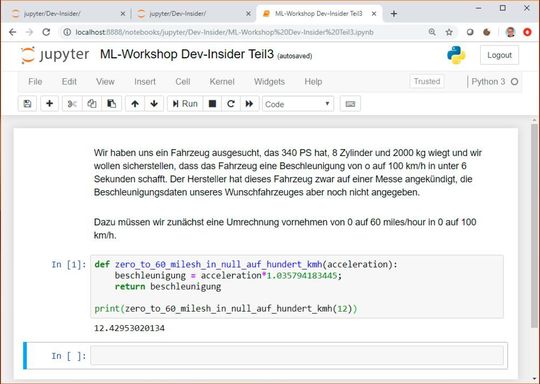Open the View menu
Screen dimensions: 540x384
coord(105,82)
